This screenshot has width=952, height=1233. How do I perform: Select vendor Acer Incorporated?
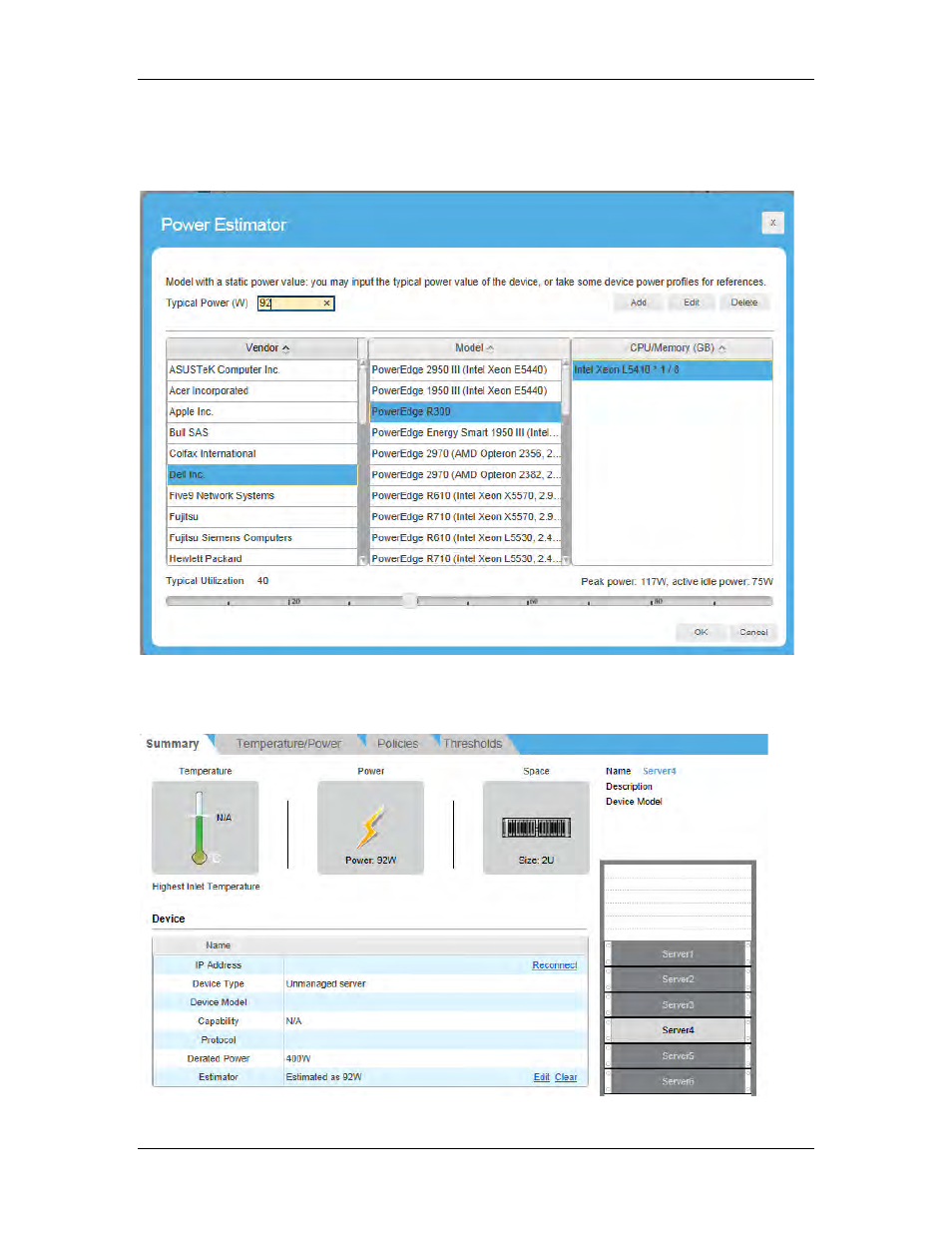click(x=261, y=391)
